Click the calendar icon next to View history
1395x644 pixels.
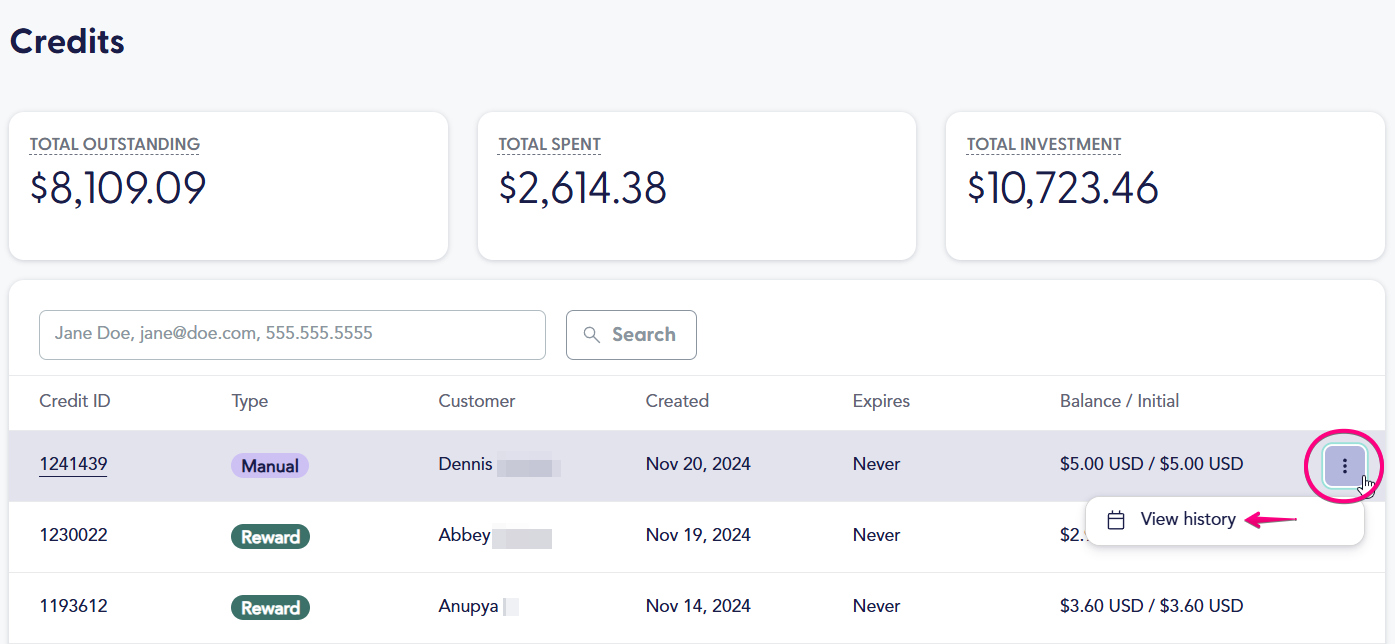click(1117, 519)
